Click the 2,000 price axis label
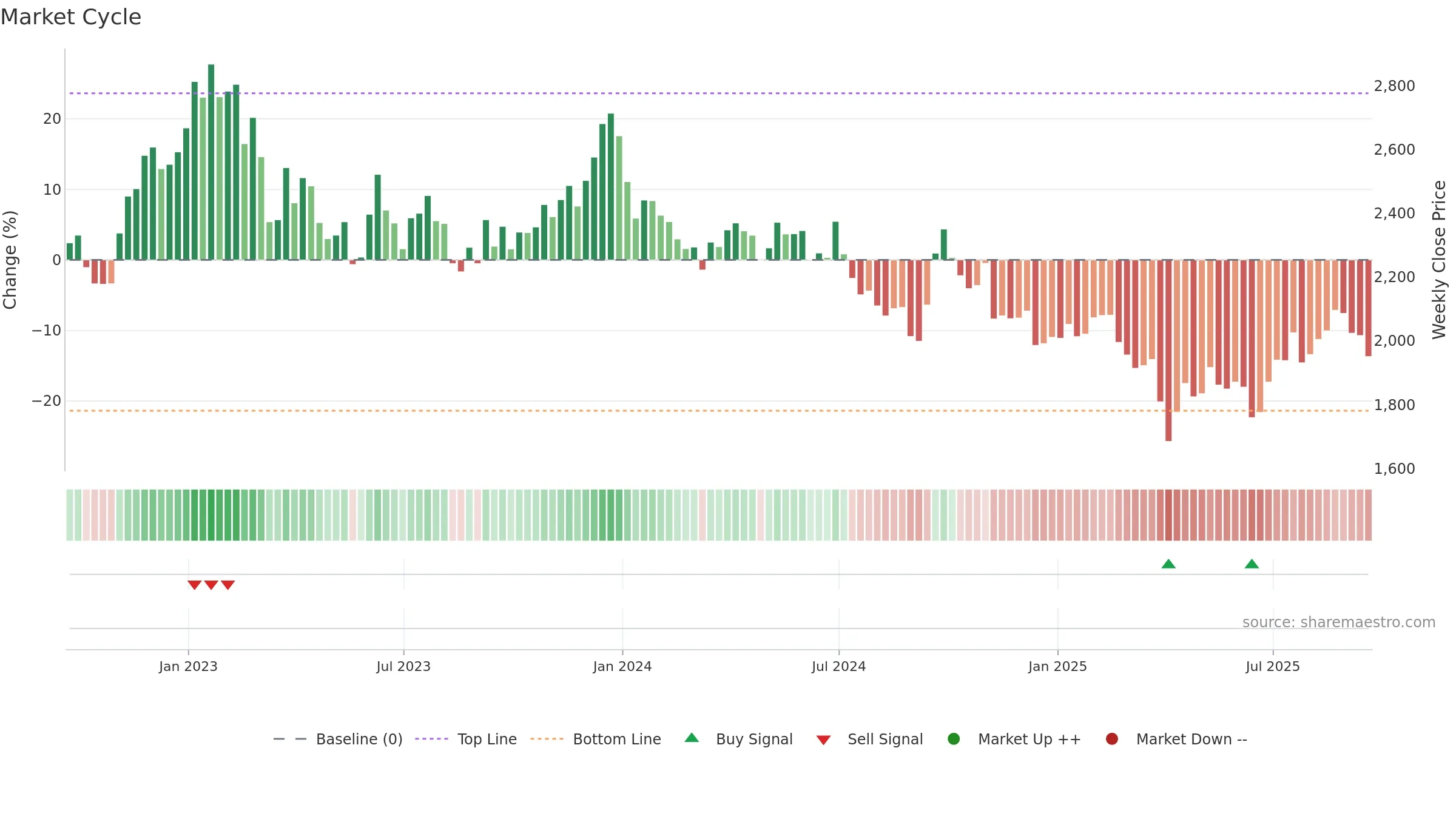Viewport: 1456px width, 819px height. pyautogui.click(x=1394, y=341)
